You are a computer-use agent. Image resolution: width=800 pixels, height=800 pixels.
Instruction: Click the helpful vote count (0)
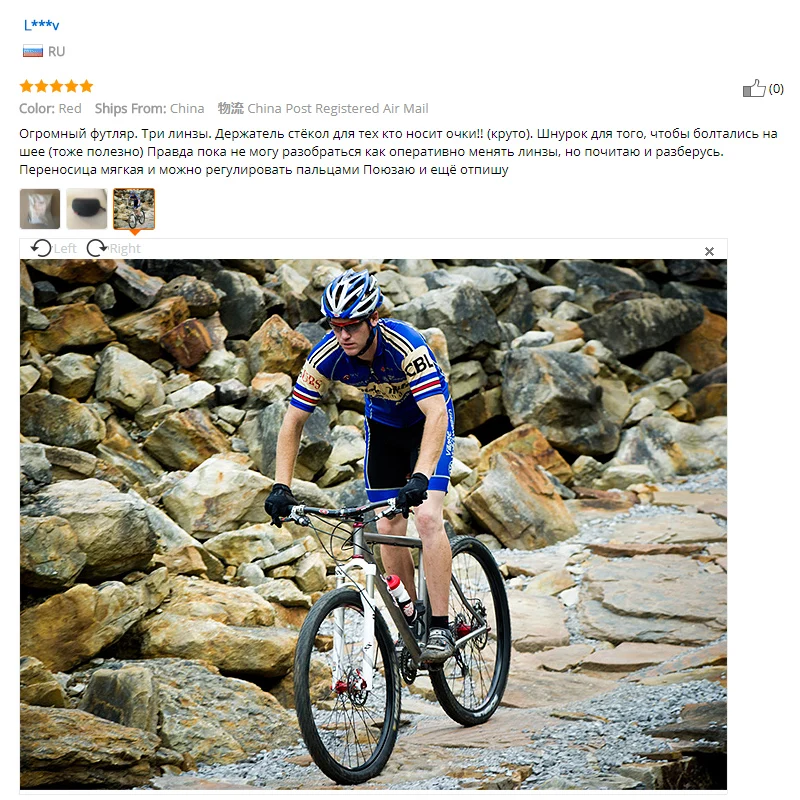click(x=776, y=89)
